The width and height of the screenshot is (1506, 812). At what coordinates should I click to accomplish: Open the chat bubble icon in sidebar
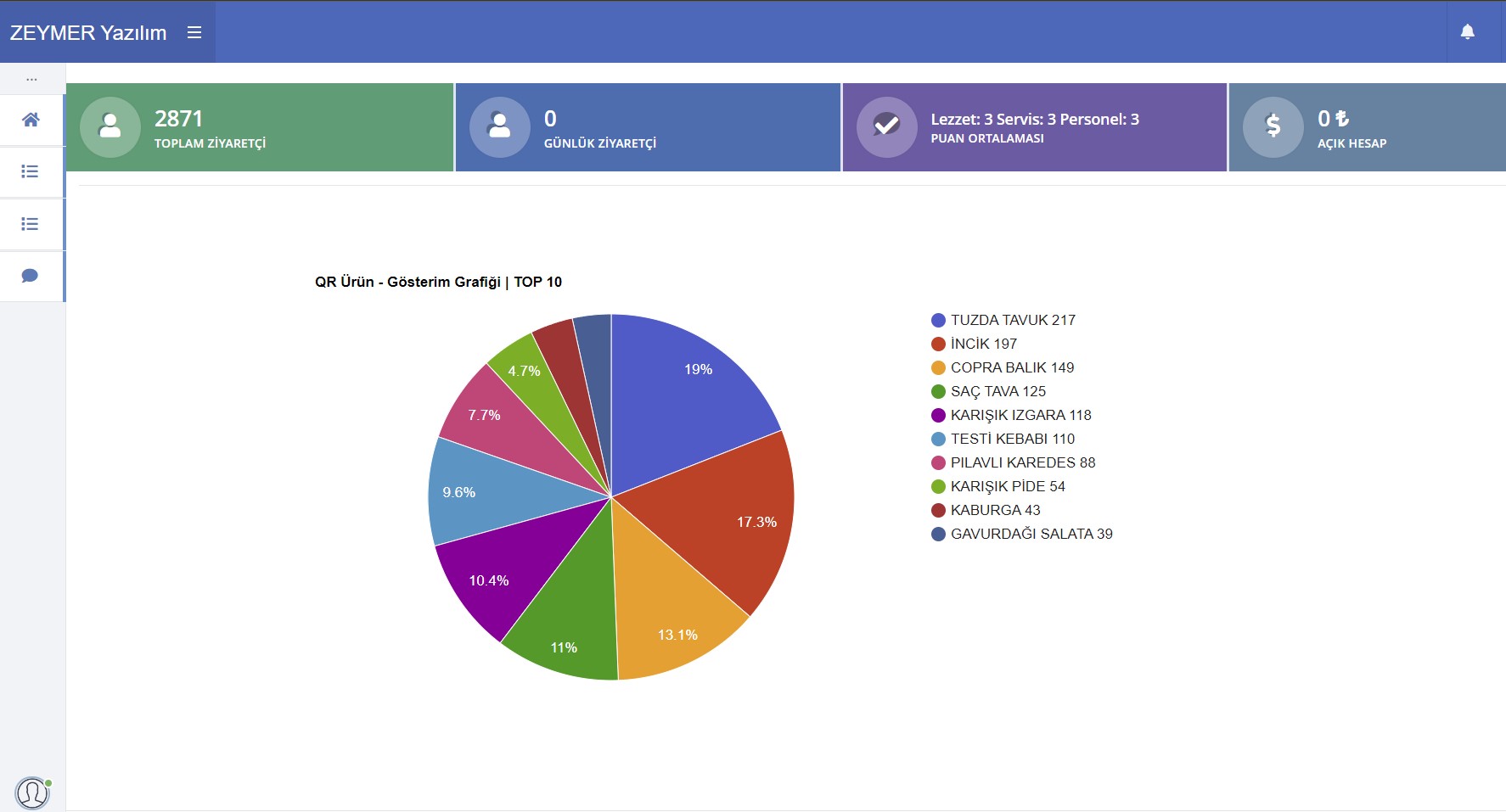31,276
